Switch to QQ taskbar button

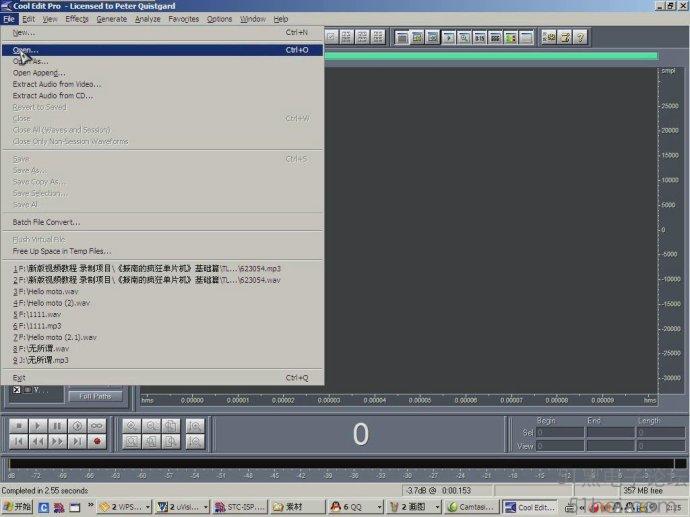click(356, 507)
